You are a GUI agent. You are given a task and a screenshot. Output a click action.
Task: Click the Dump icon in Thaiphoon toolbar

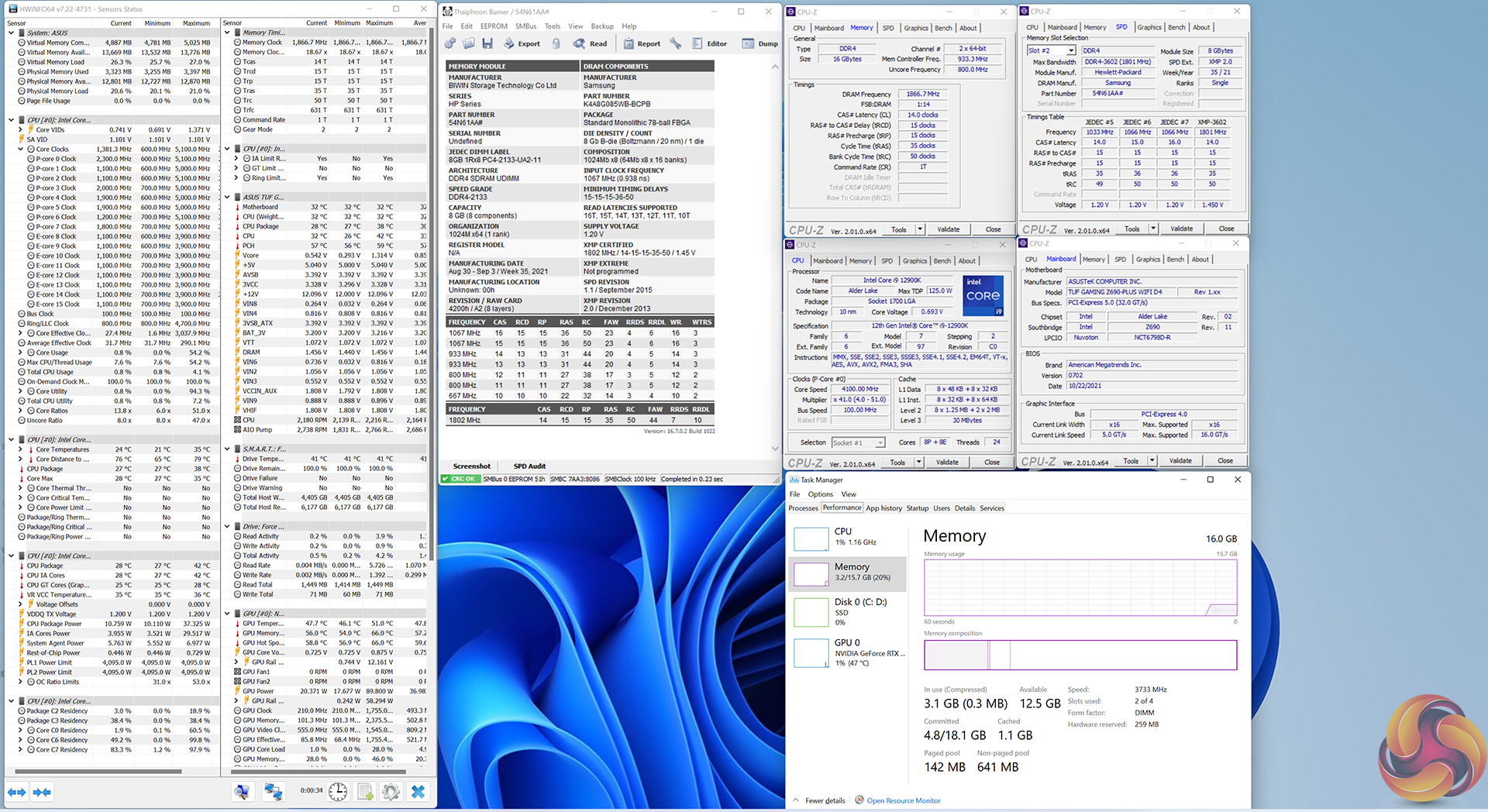[759, 44]
